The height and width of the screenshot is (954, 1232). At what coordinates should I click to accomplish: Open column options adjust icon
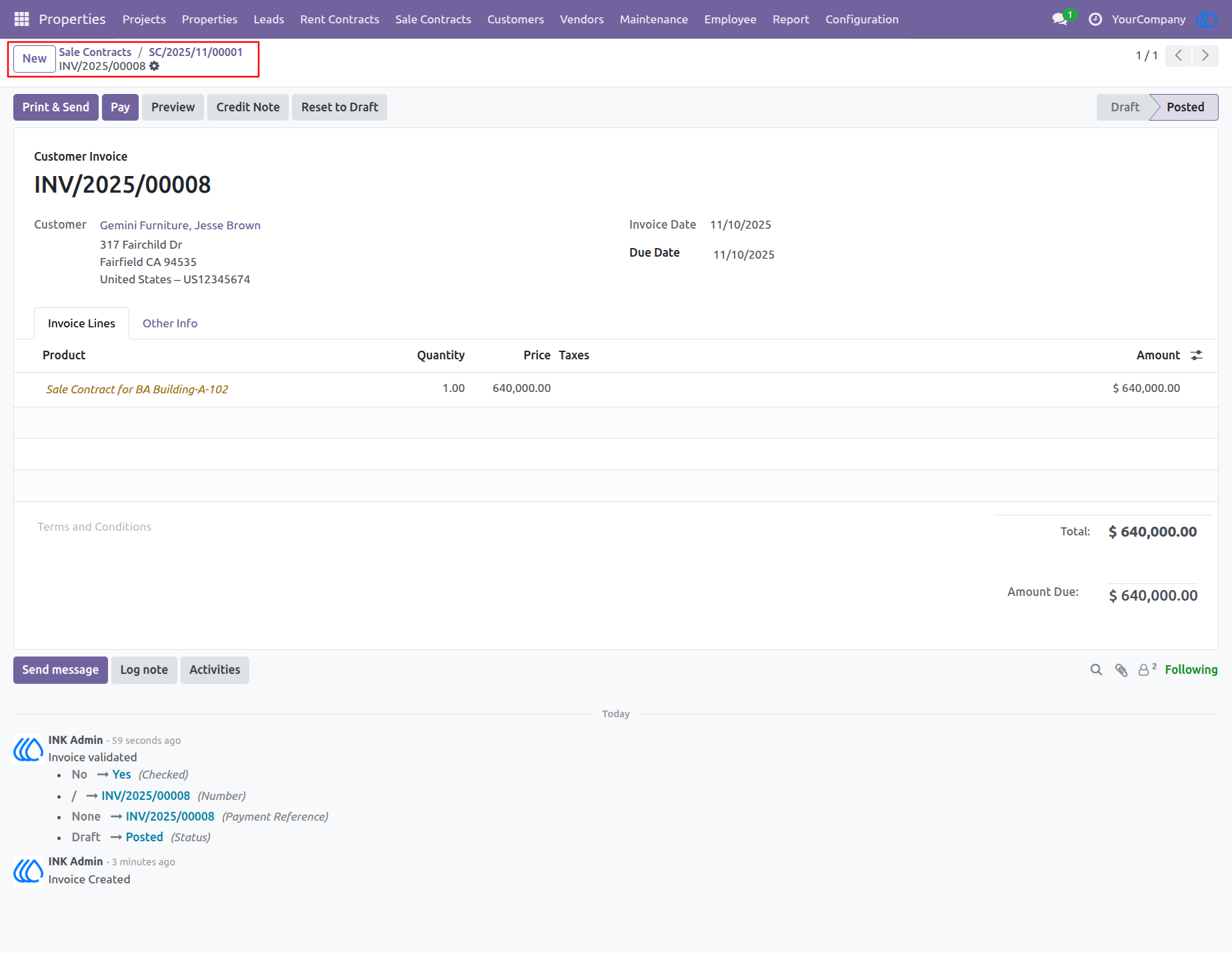click(x=1197, y=355)
